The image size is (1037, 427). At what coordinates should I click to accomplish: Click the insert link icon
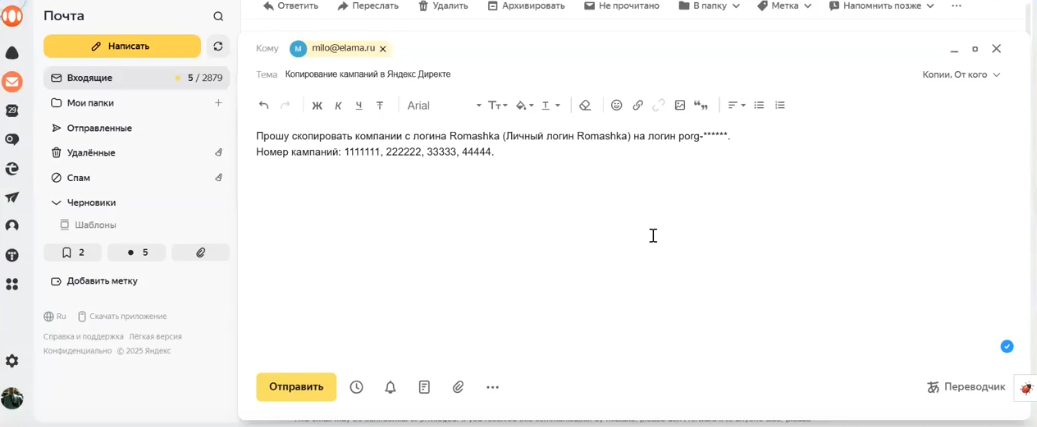[x=638, y=105]
